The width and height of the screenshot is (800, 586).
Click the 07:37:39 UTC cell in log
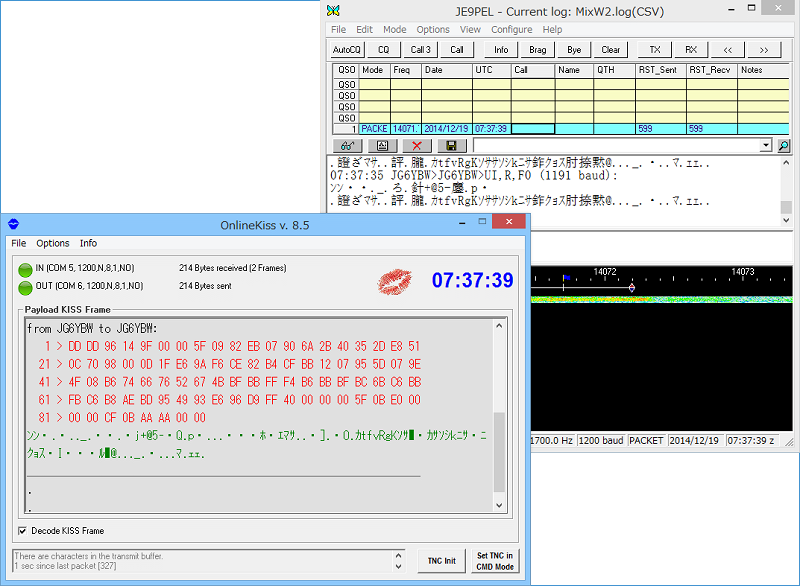point(491,129)
